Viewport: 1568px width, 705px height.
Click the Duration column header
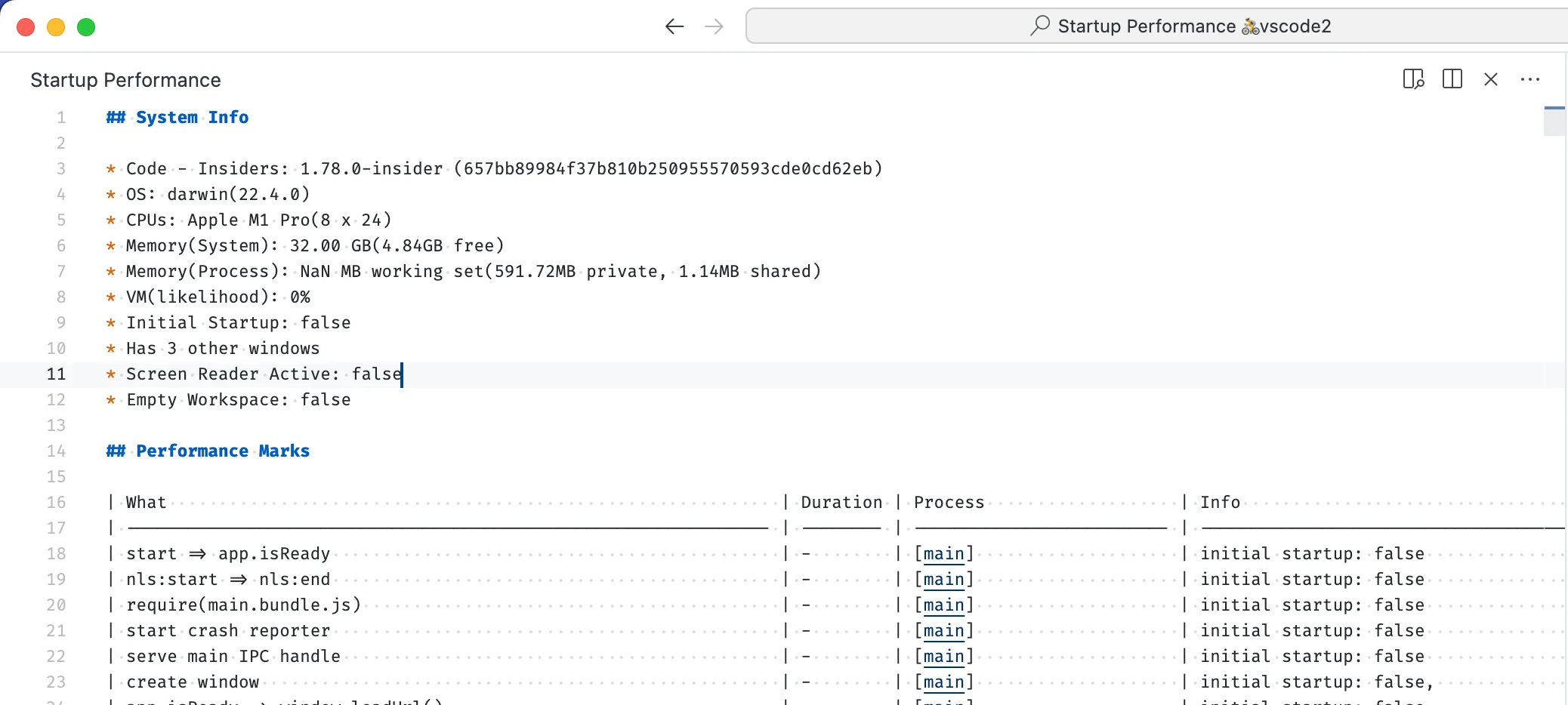pos(841,503)
